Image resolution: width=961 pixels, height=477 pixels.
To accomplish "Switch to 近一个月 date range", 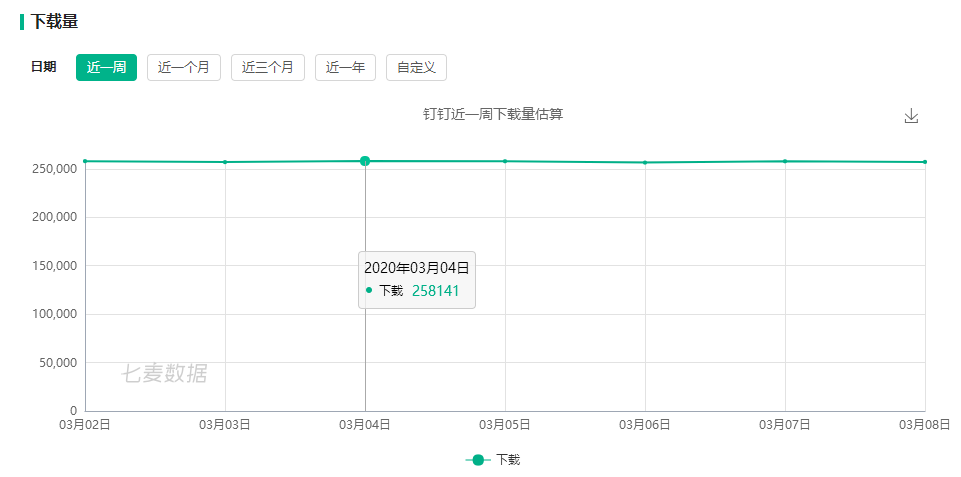I will 184,67.
